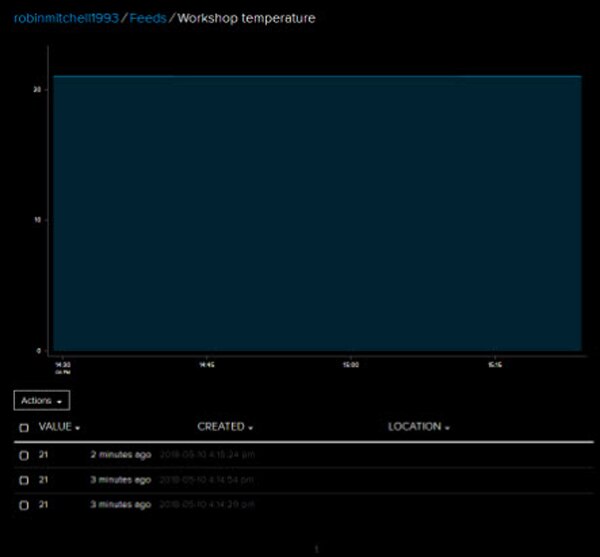Click the 14:45 tick on the chart axis
This screenshot has width=600, height=557.
205,366
